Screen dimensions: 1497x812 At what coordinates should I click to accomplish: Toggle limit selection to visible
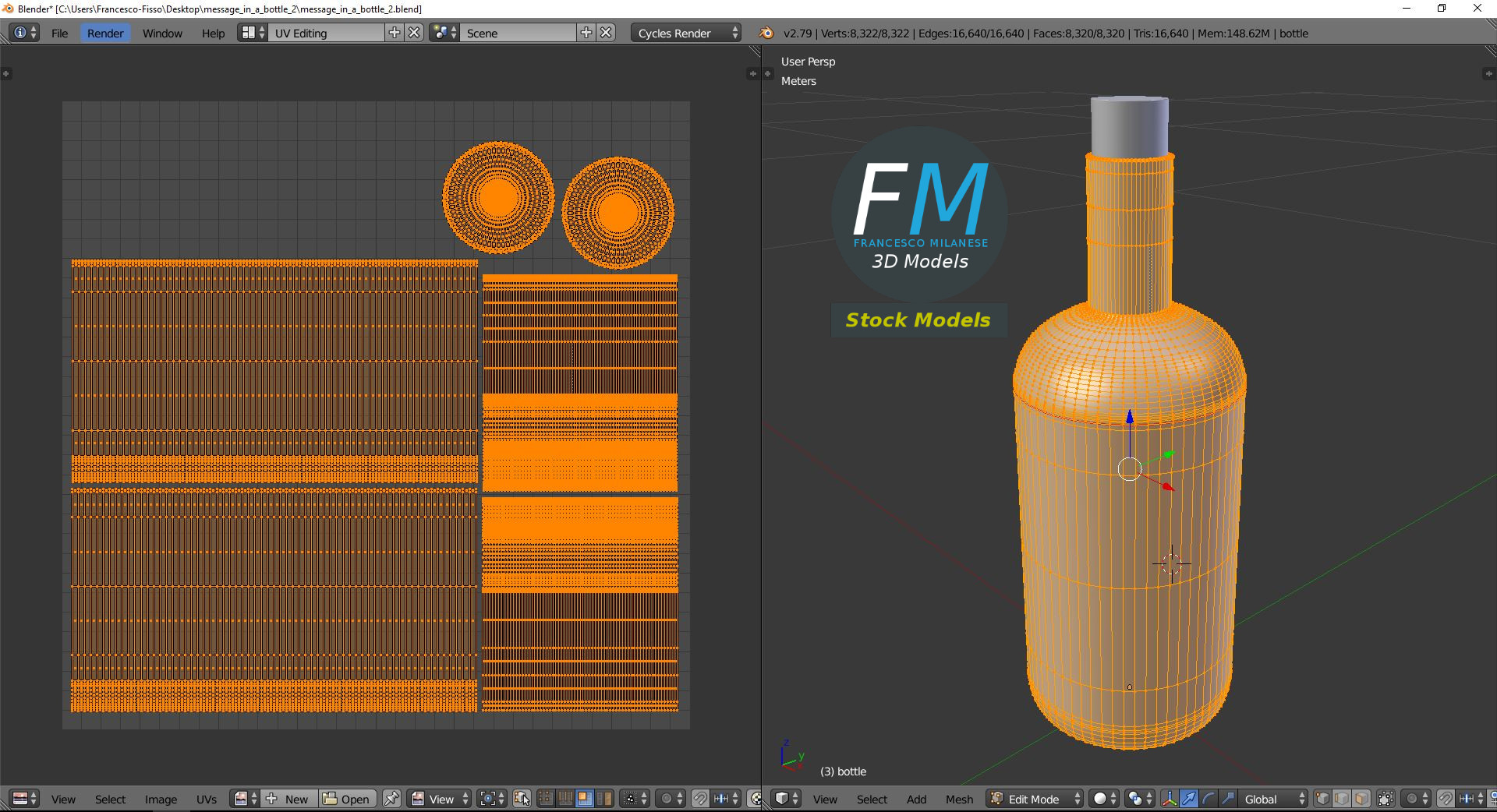pyautogui.click(x=1386, y=799)
